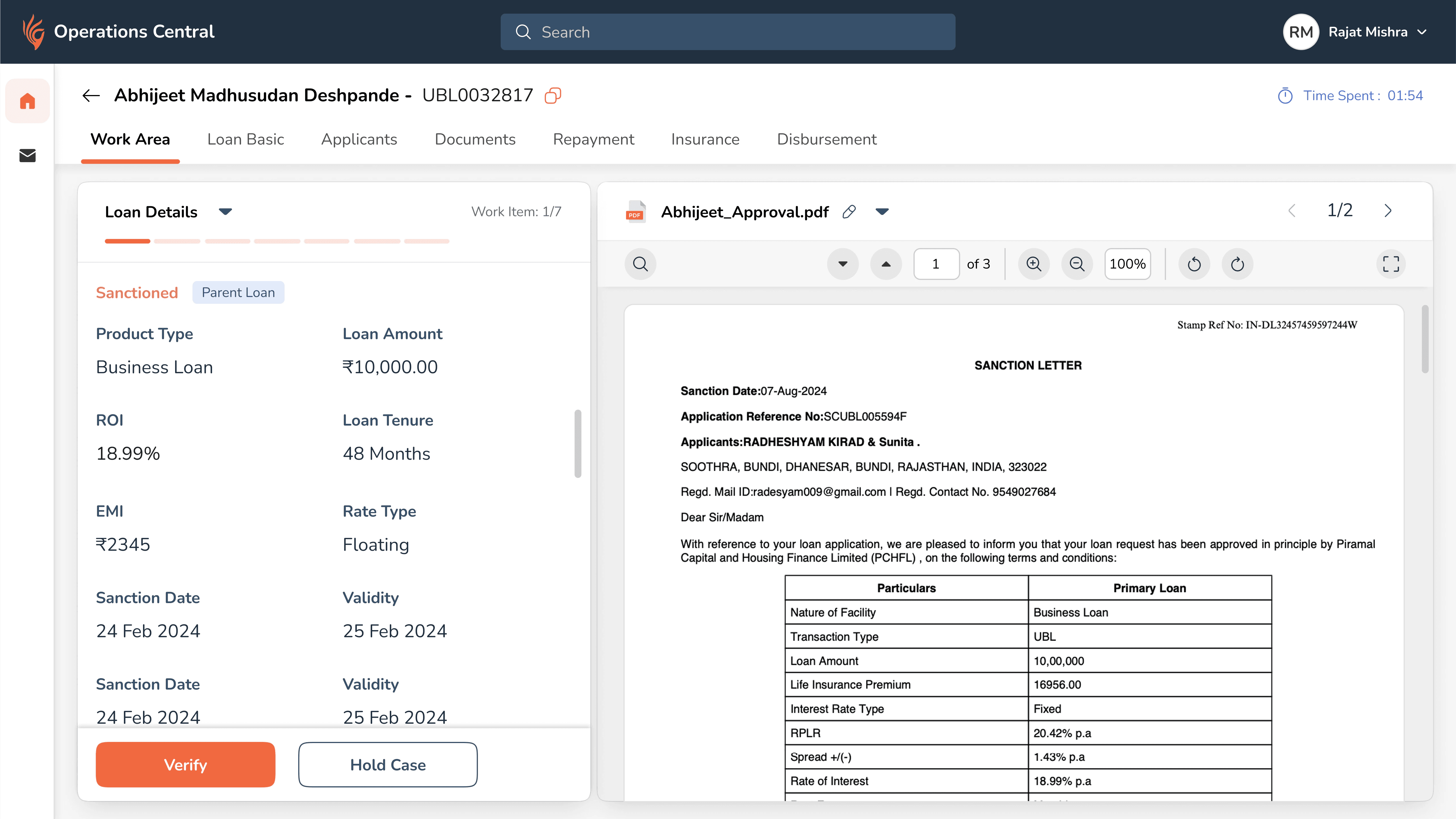This screenshot has width=1456, height=819.
Task: Edit the Abhijeet_Approval.pdf filename
Action: coord(848,212)
